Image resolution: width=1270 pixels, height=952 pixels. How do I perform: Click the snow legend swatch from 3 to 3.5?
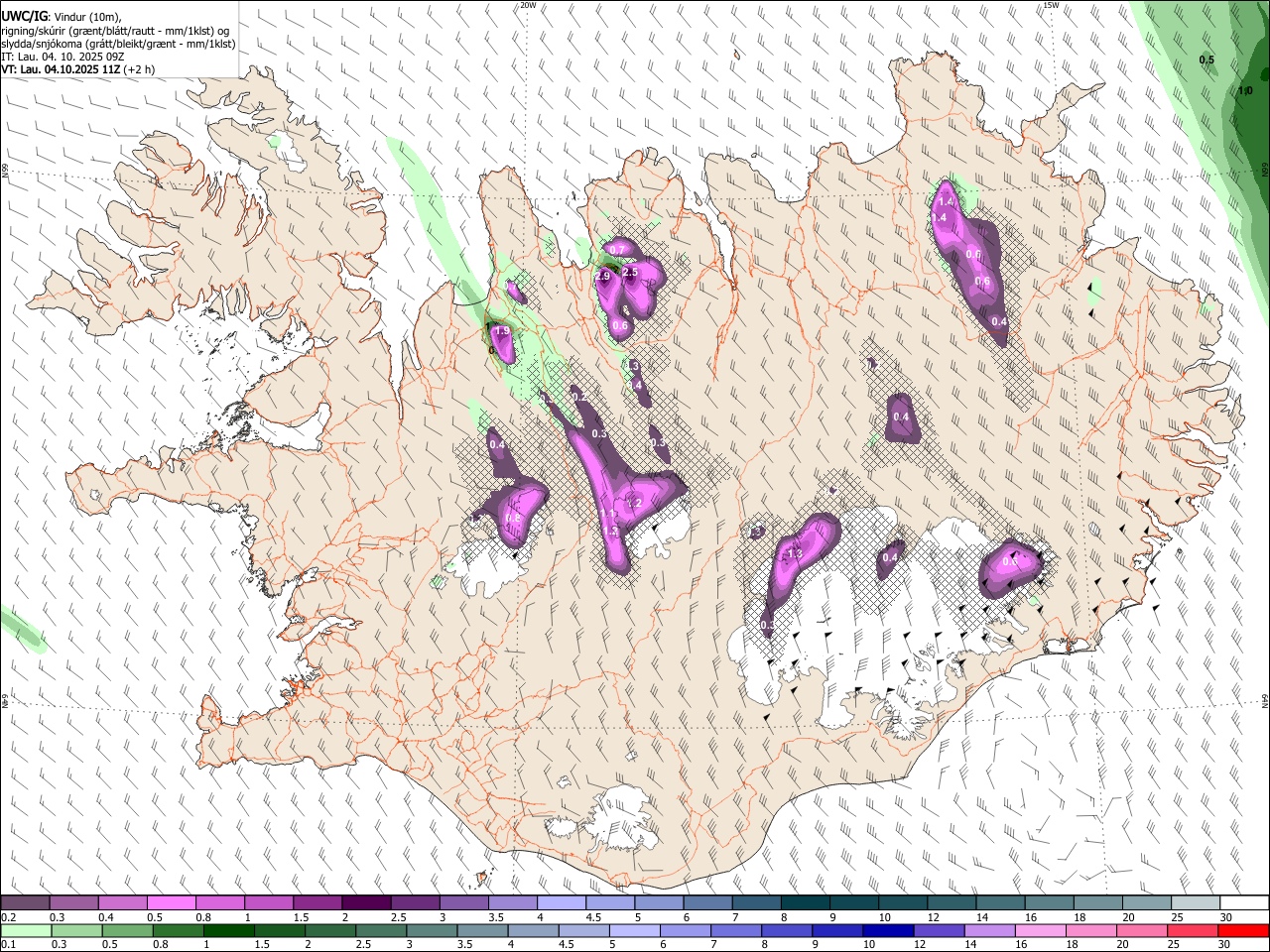click(463, 902)
